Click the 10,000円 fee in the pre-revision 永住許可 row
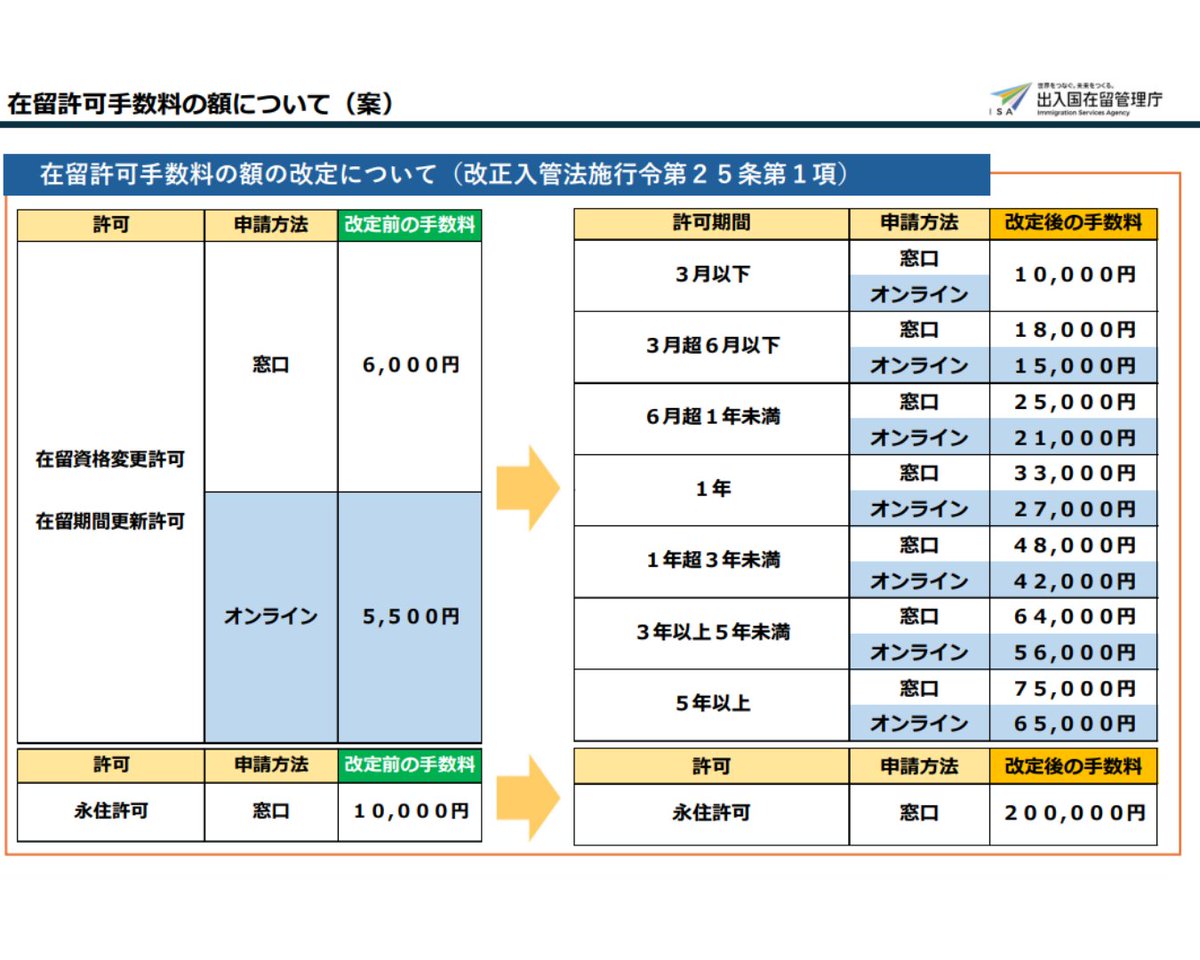This screenshot has height=960, width=1200. (410, 811)
